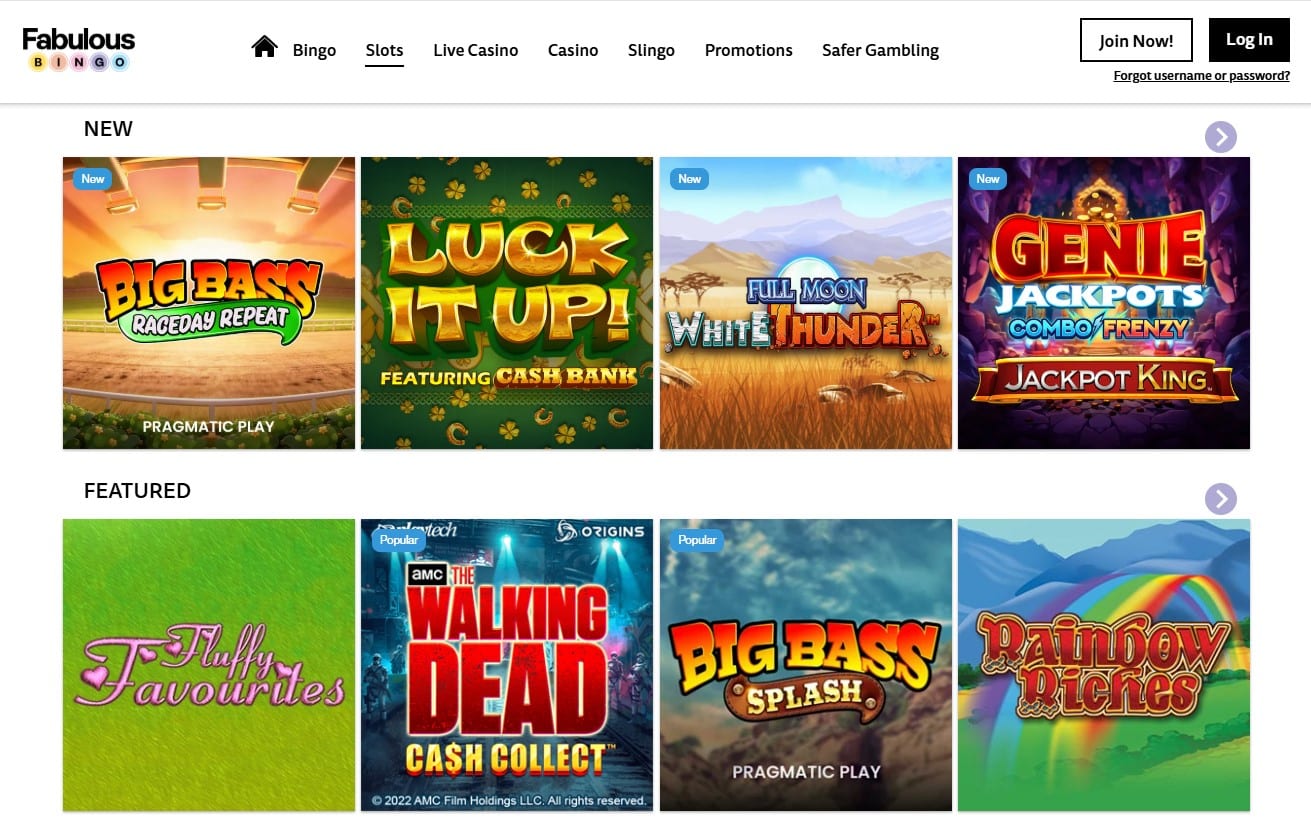Viewport: 1311px width, 831px height.
Task: Open the Casino page
Action: coord(573,50)
